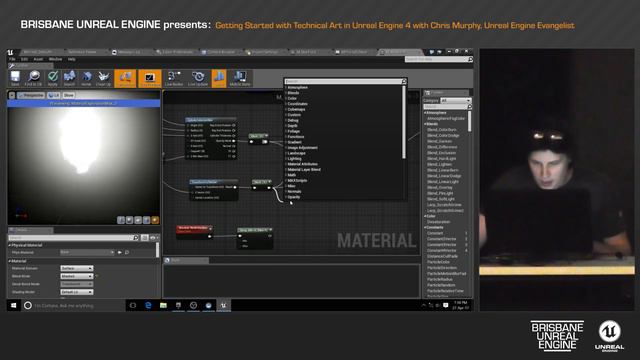Click the Windows Start button
Image resolution: width=640 pixels, height=360 pixels.
point(13,305)
